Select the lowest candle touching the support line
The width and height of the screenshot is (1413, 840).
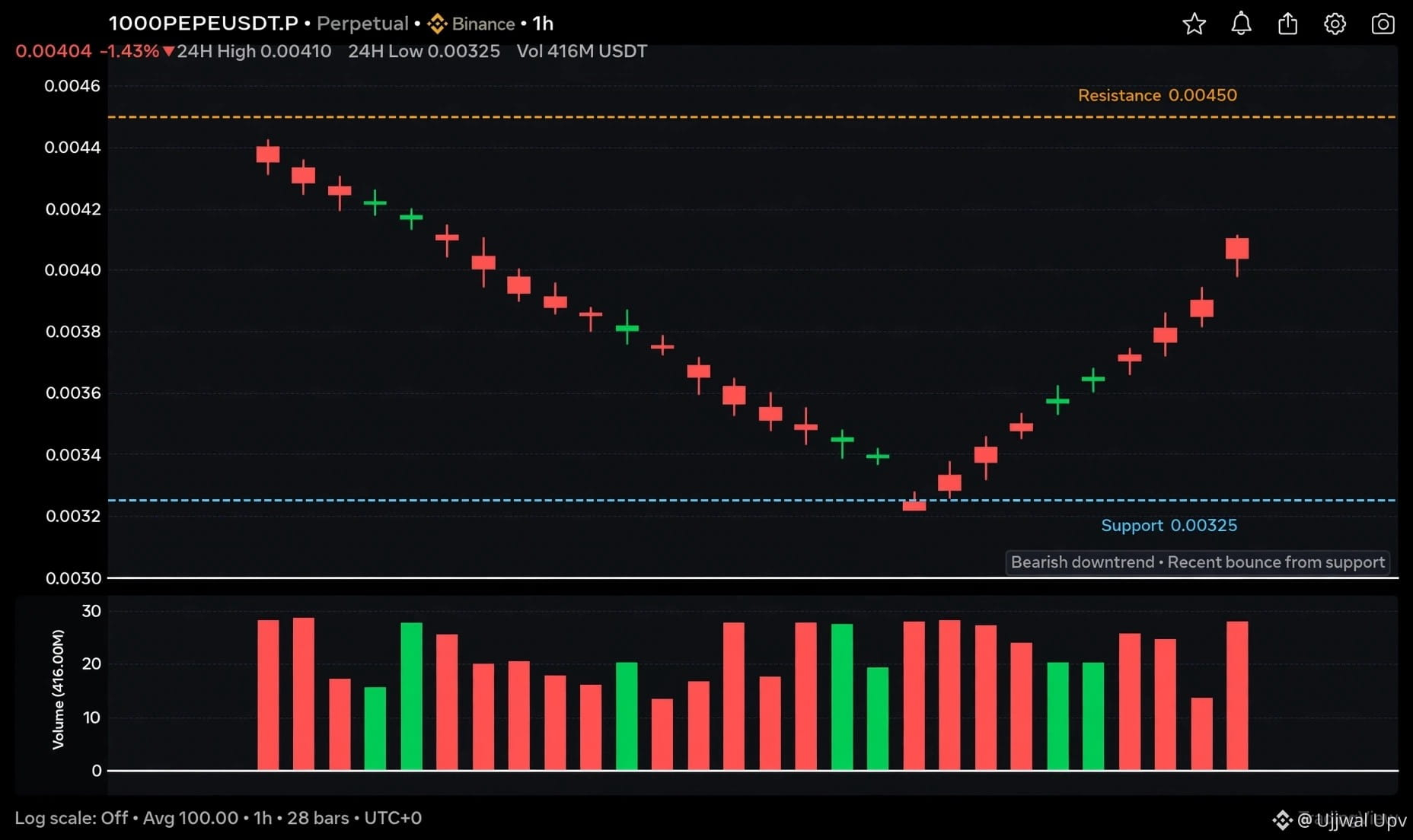(x=914, y=504)
